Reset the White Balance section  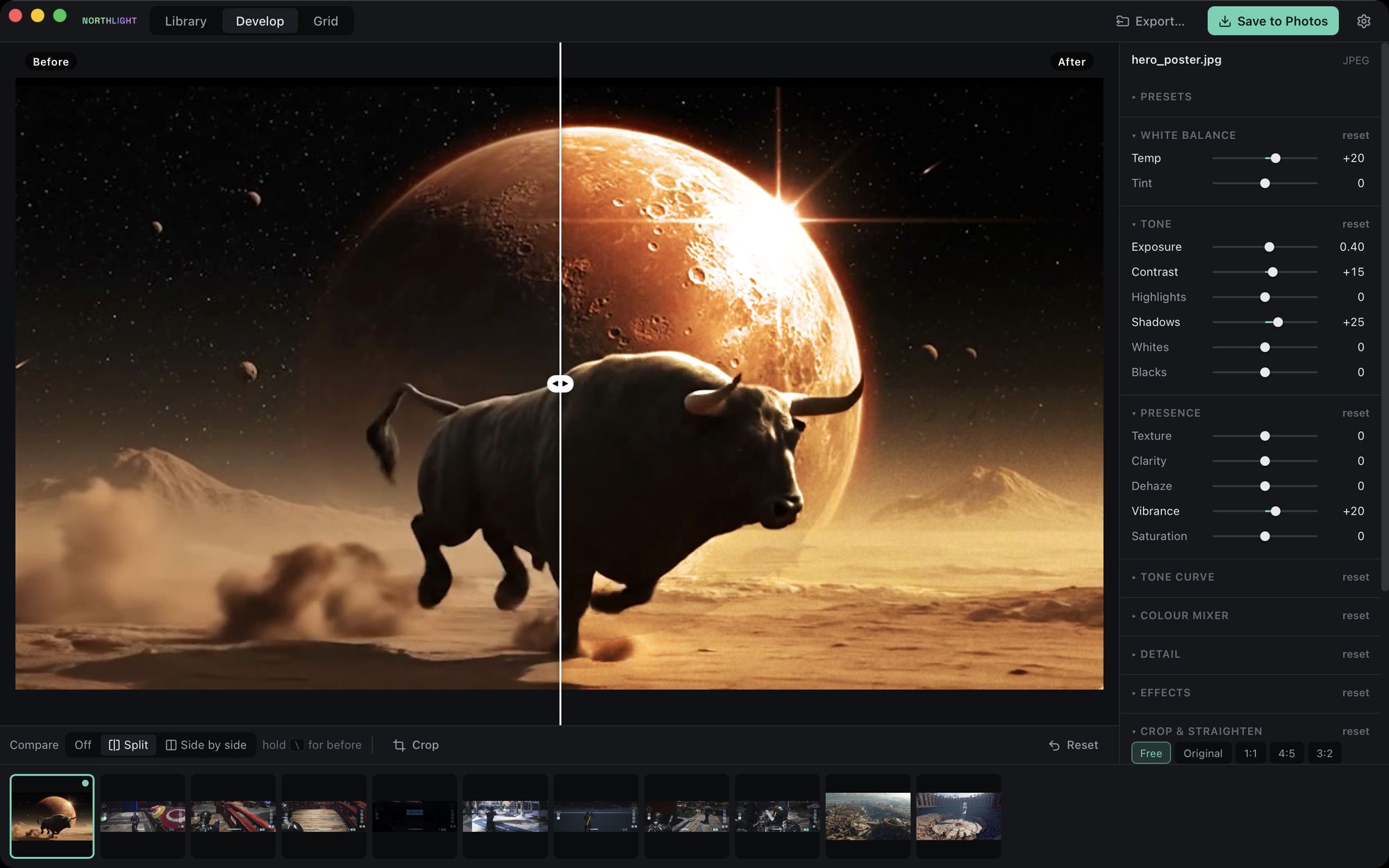tap(1356, 135)
